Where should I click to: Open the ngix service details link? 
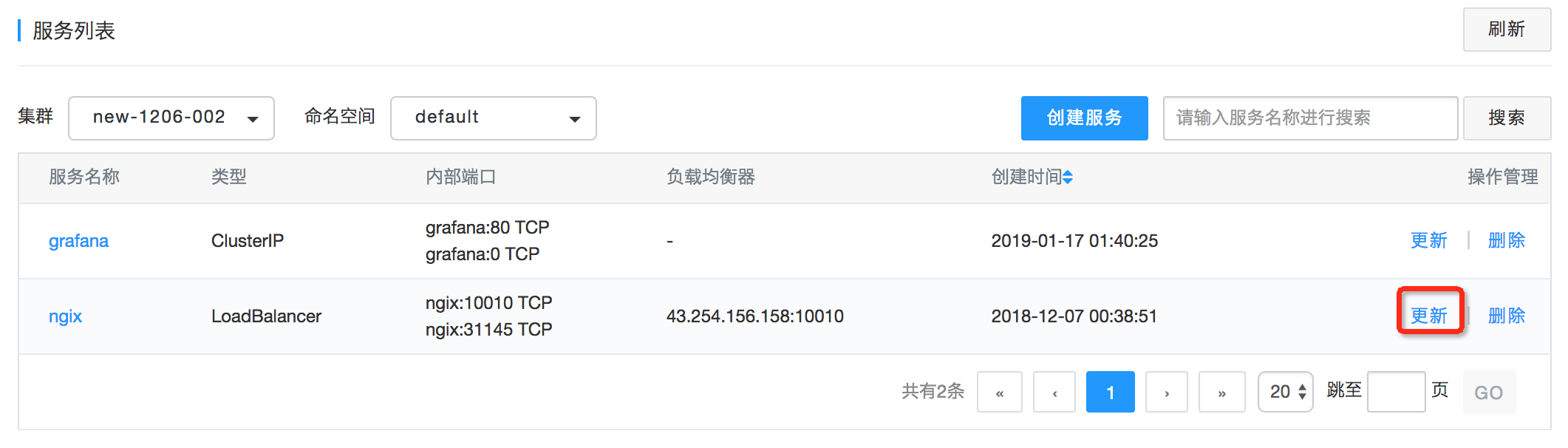[66, 316]
